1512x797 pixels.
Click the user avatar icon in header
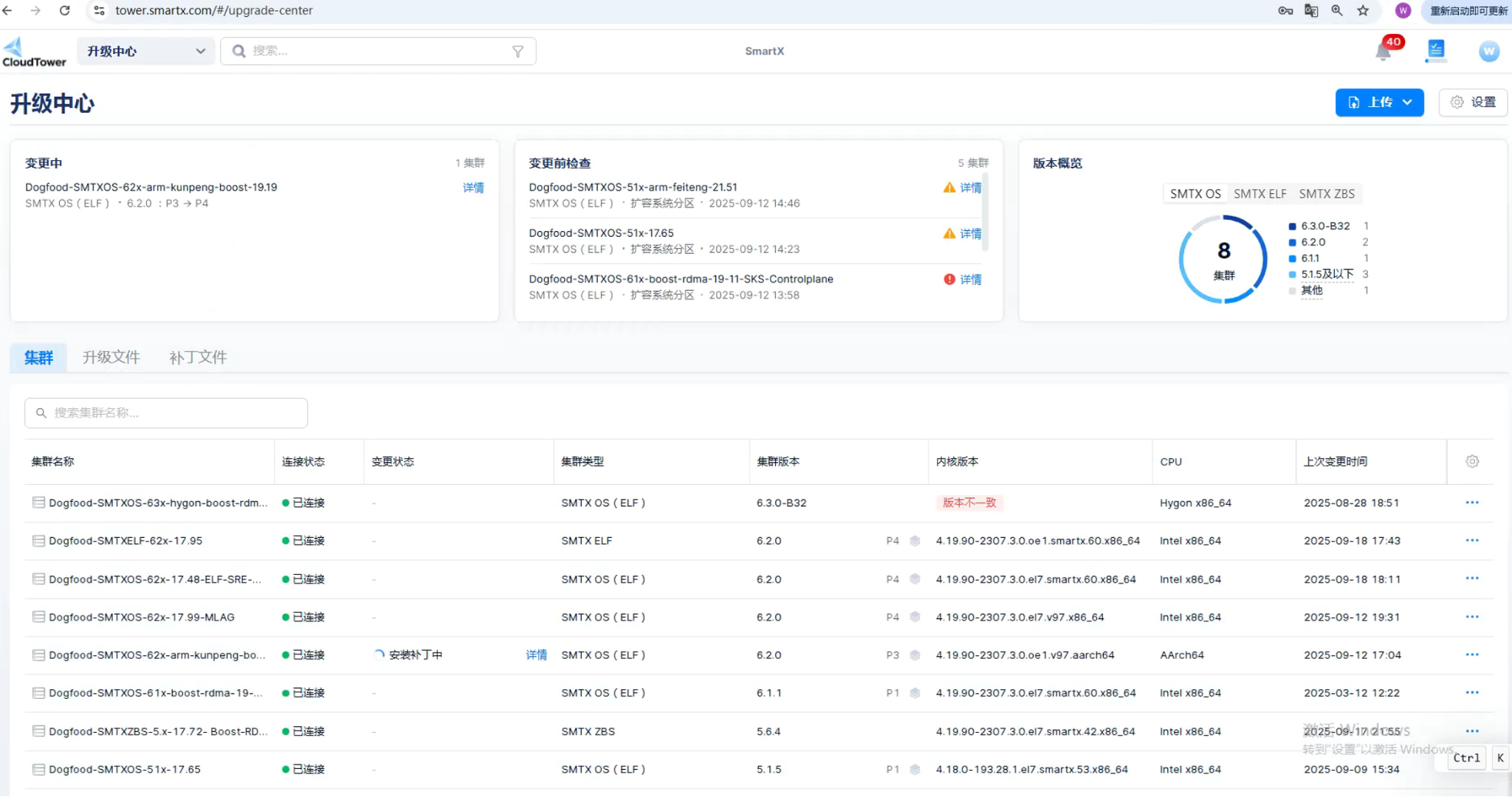point(1488,52)
